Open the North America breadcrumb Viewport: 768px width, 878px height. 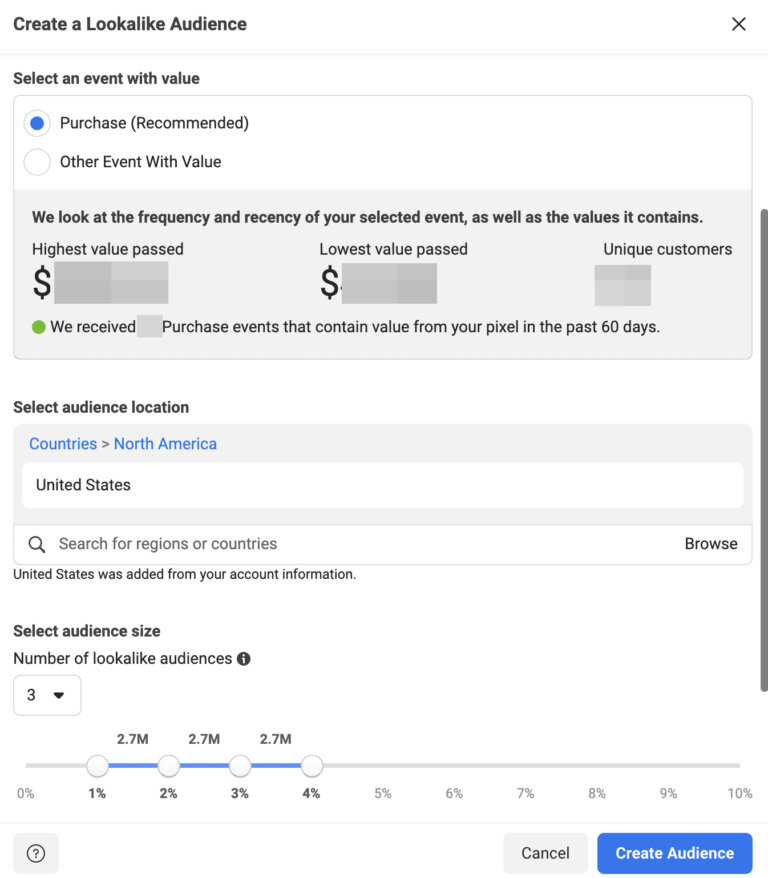coord(165,443)
